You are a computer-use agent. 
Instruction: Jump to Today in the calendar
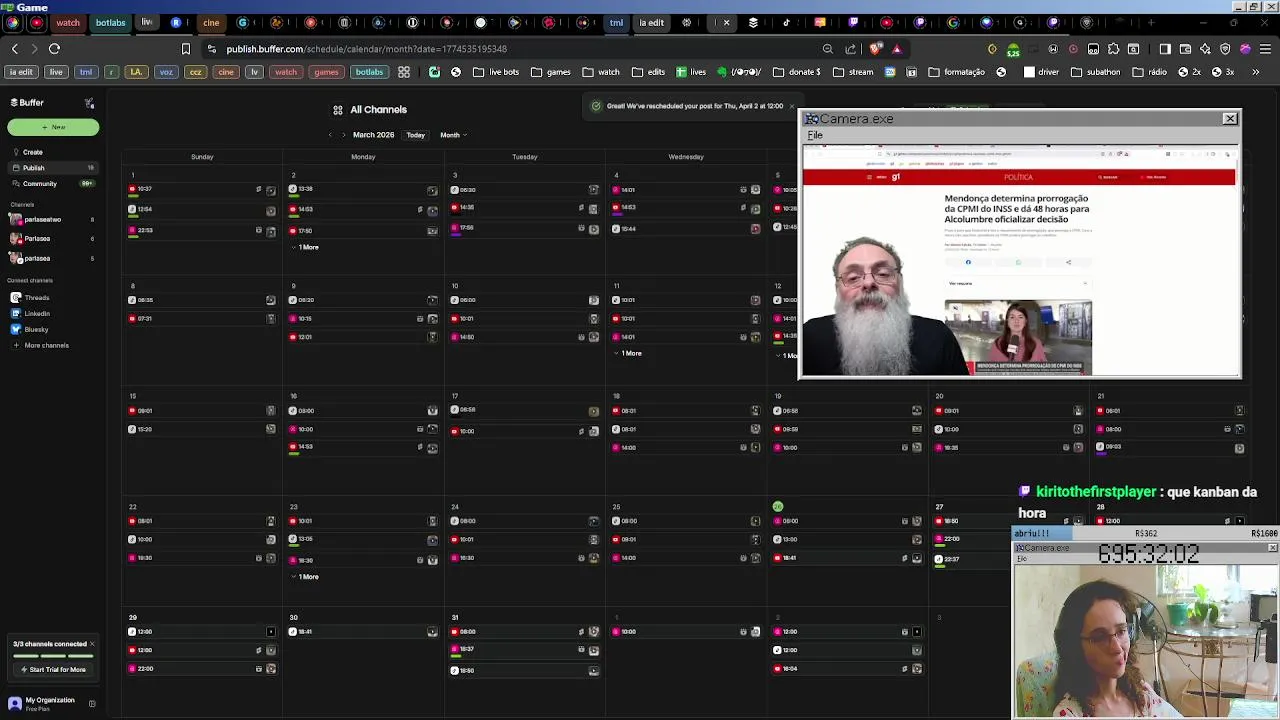(415, 135)
